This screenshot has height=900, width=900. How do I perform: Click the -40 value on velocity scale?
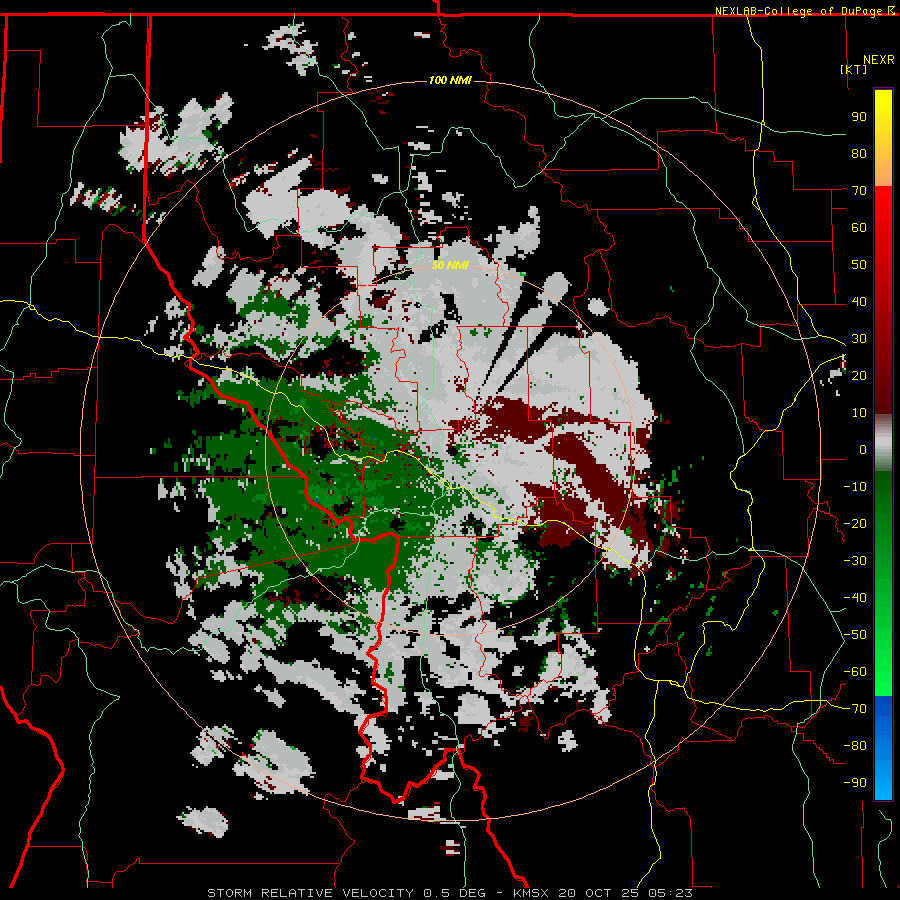(855, 598)
